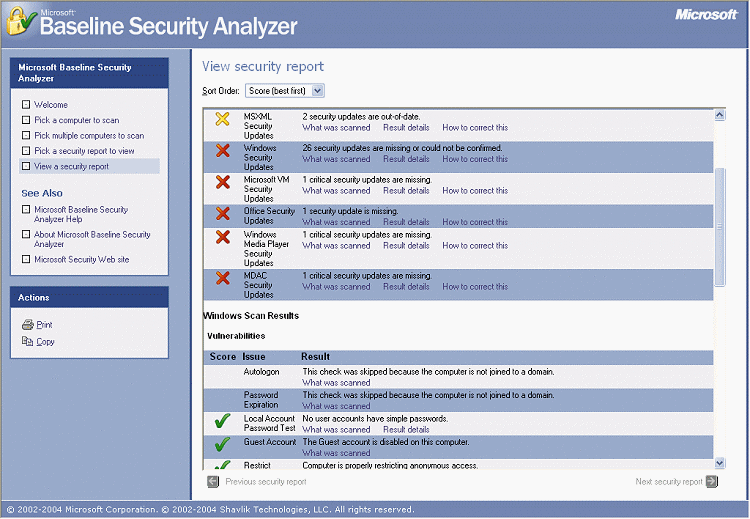This screenshot has width=750, height=519.
Task: Open 'Result details' for MDAC Security Updates
Action: tap(406, 287)
